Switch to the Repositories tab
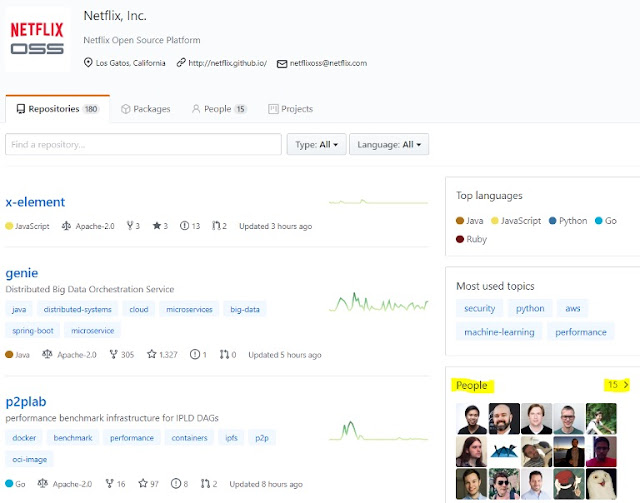 tap(58, 109)
